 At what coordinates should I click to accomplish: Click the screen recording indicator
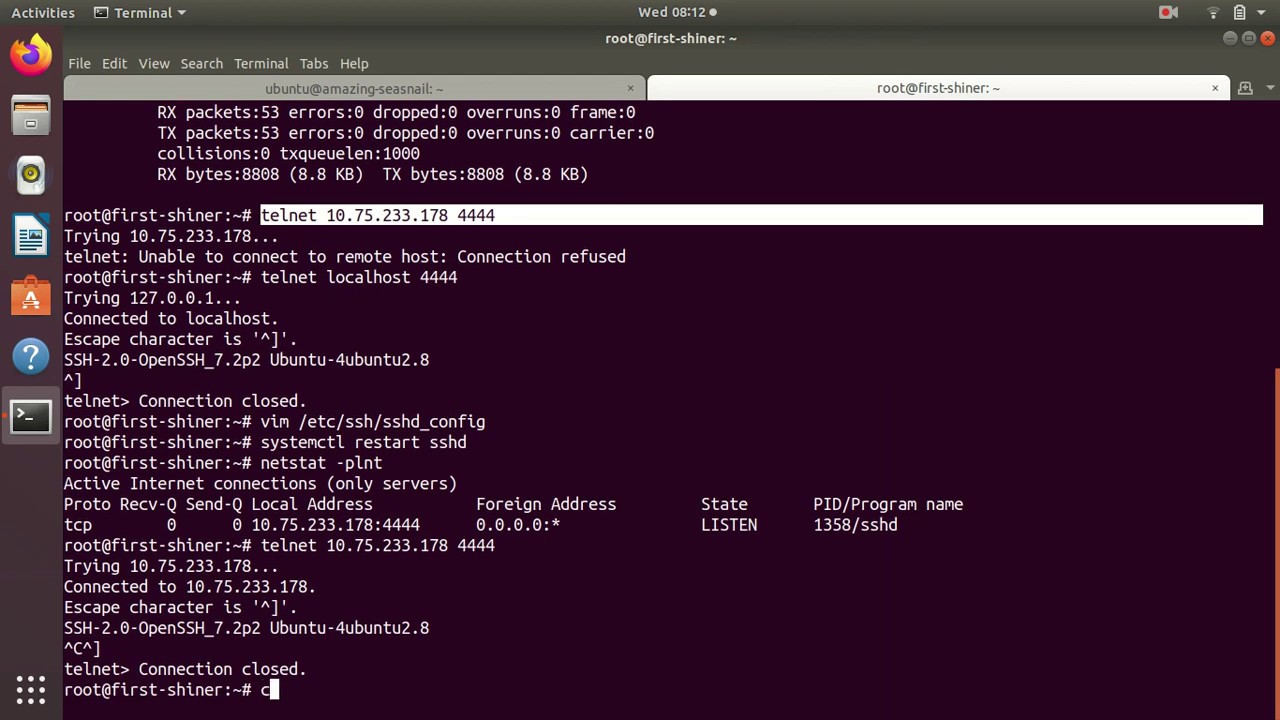coord(1168,12)
